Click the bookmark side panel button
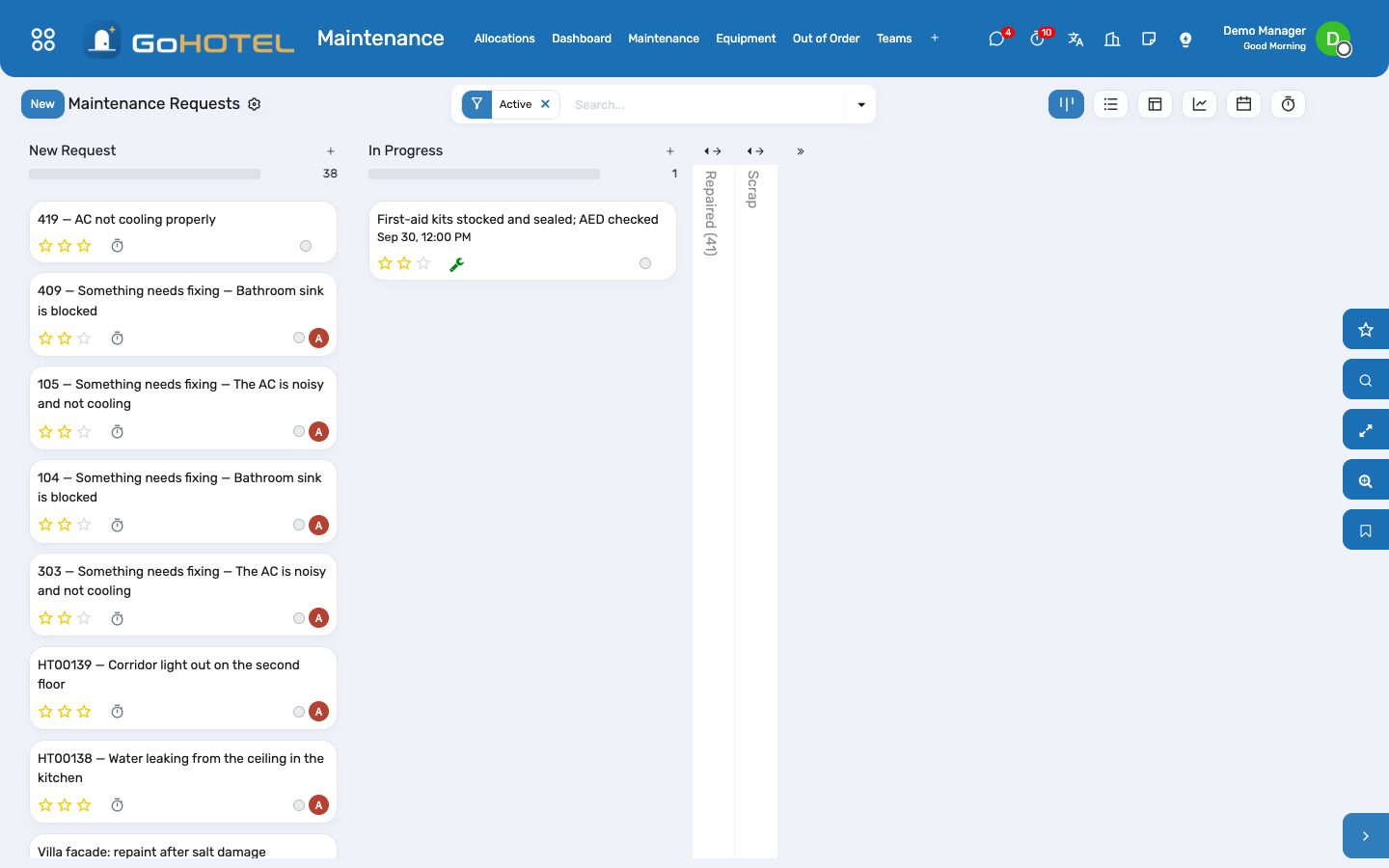This screenshot has height=868, width=1389. point(1366,530)
